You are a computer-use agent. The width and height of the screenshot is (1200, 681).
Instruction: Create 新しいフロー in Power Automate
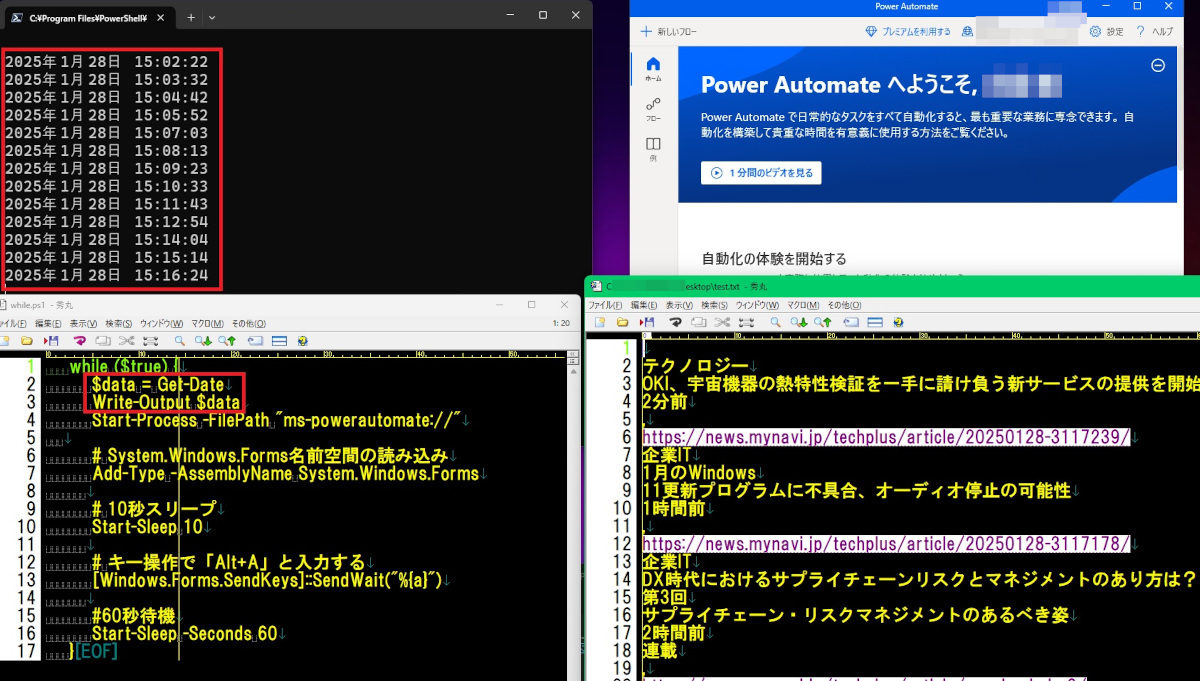coord(669,32)
